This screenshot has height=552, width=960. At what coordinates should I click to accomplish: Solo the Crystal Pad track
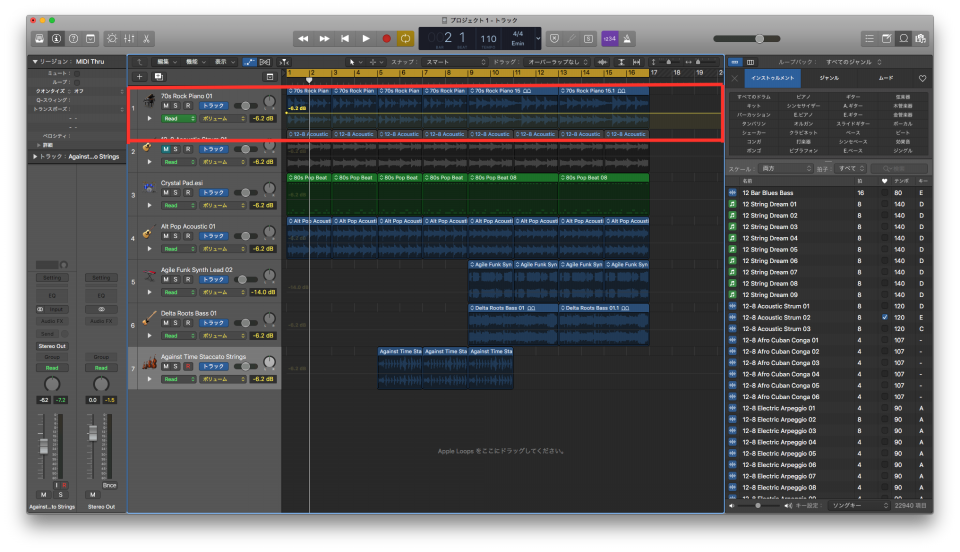click(176, 192)
